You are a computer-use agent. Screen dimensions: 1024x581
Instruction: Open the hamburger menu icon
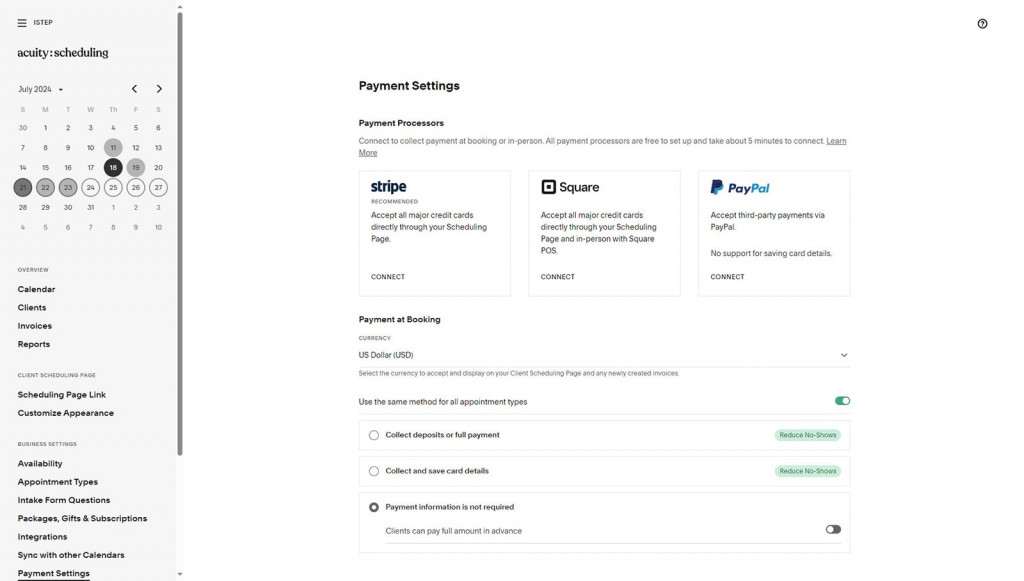(22, 23)
